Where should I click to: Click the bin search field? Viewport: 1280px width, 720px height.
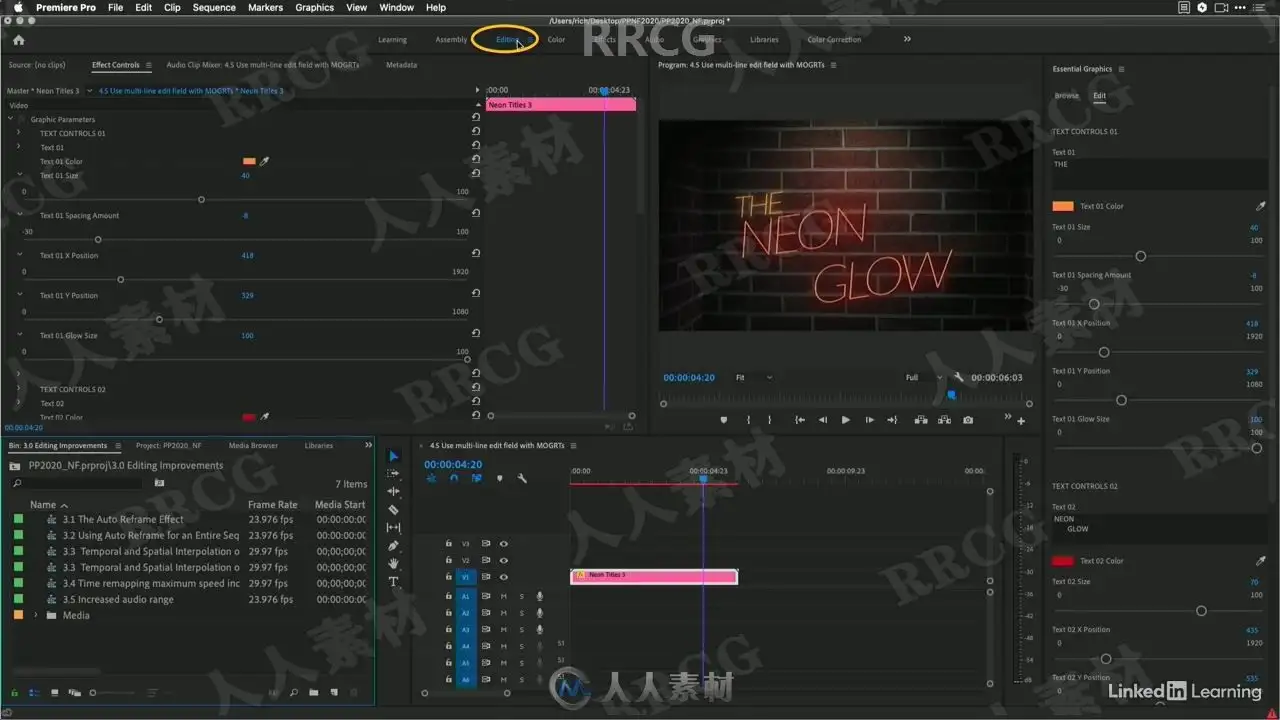pyautogui.click(x=77, y=484)
